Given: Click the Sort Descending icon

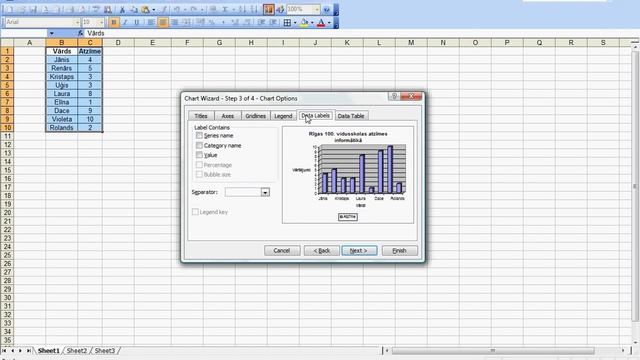Looking at the screenshot, I should [x=253, y=9].
